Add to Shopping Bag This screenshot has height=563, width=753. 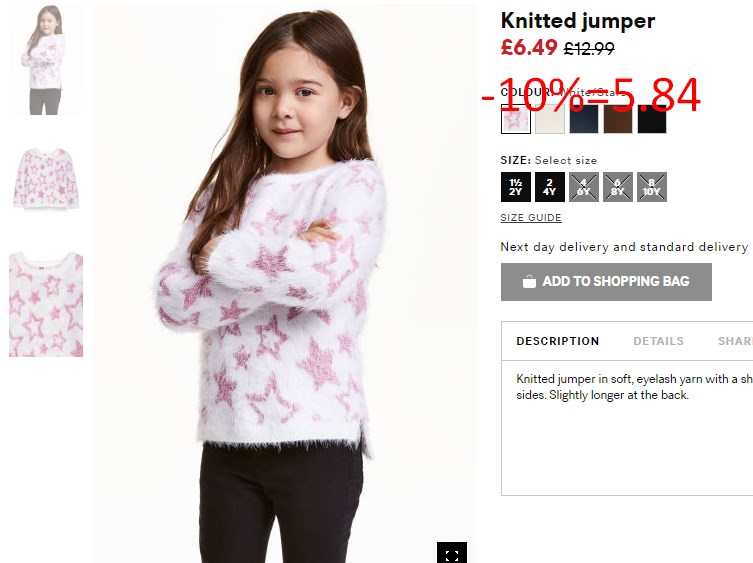(606, 282)
